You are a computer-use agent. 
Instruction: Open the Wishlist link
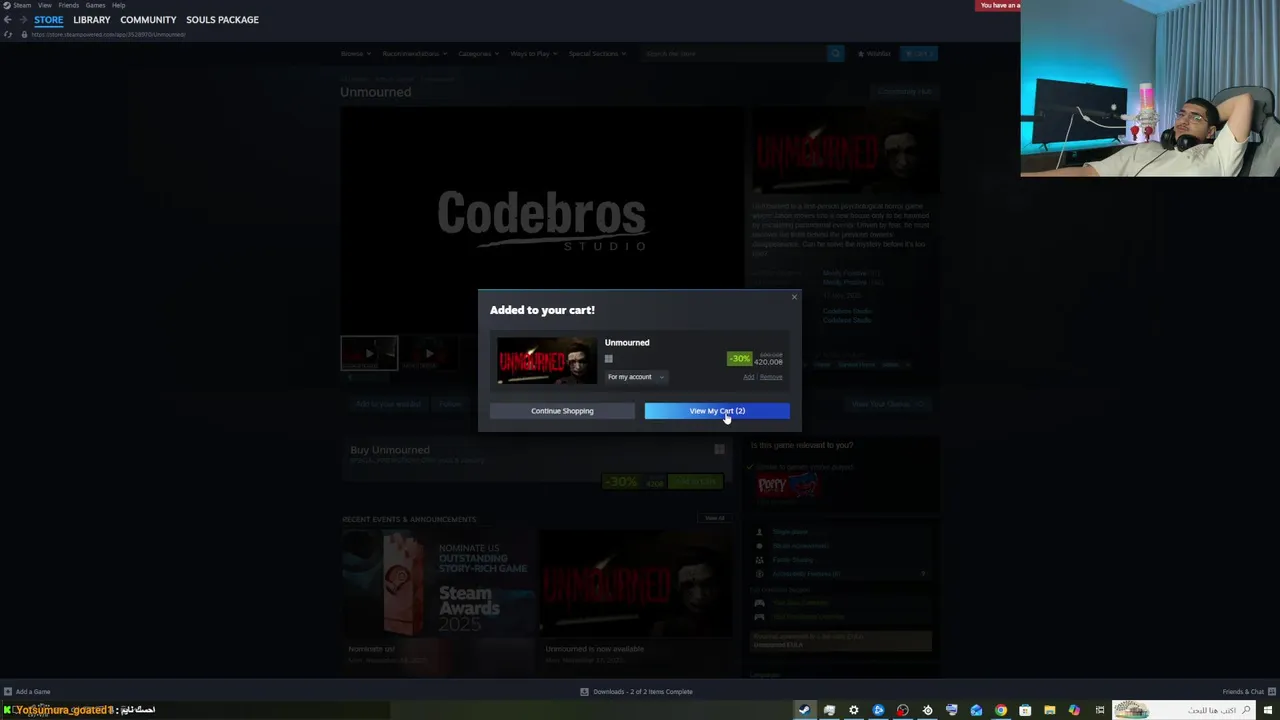click(x=874, y=53)
